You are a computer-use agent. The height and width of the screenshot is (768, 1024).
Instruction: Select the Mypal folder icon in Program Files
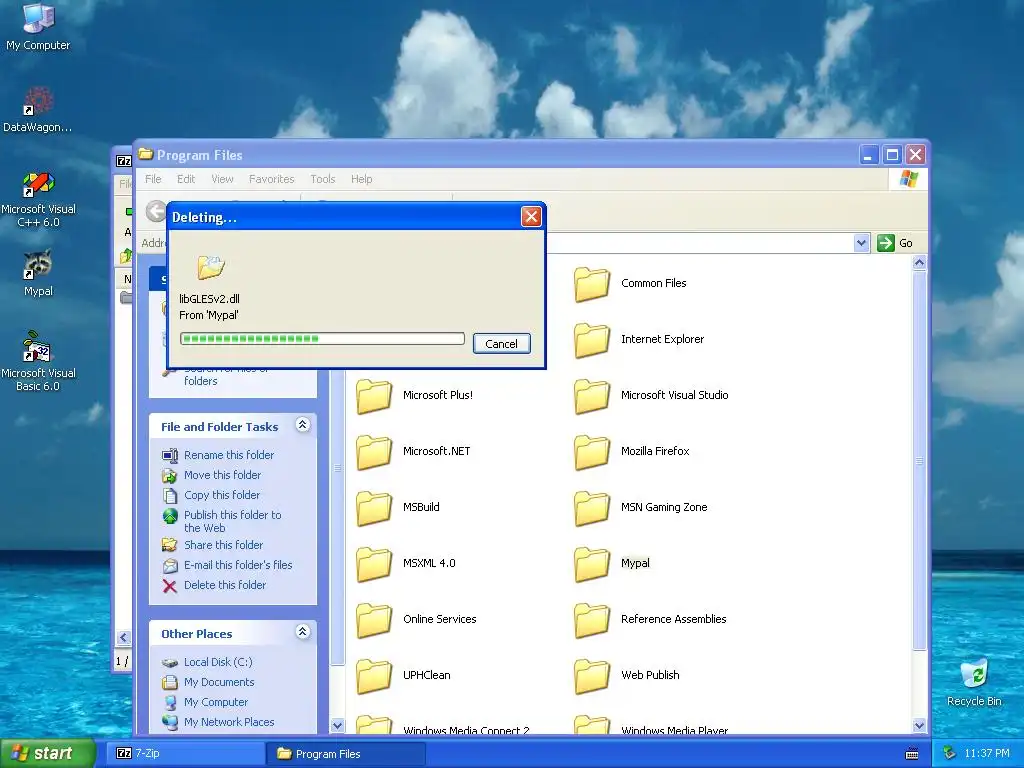(x=592, y=564)
